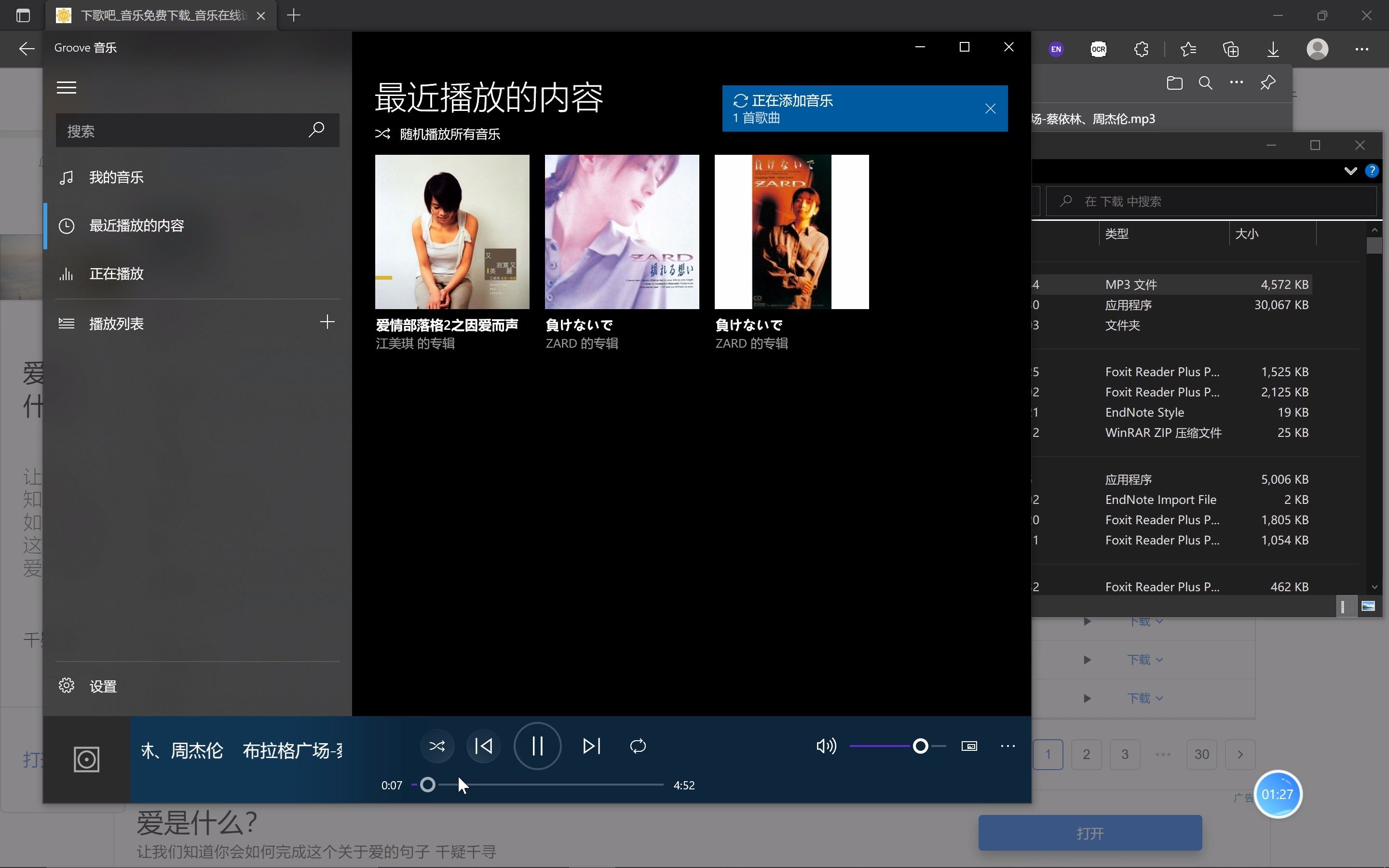Select the EndNote Import File row
1389x868 pixels.
[1171, 500]
